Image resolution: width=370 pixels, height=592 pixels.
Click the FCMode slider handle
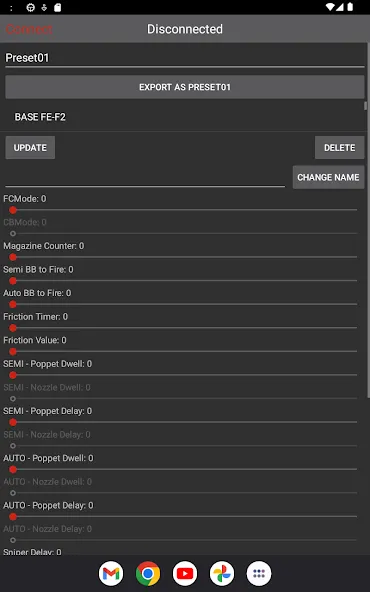13,210
